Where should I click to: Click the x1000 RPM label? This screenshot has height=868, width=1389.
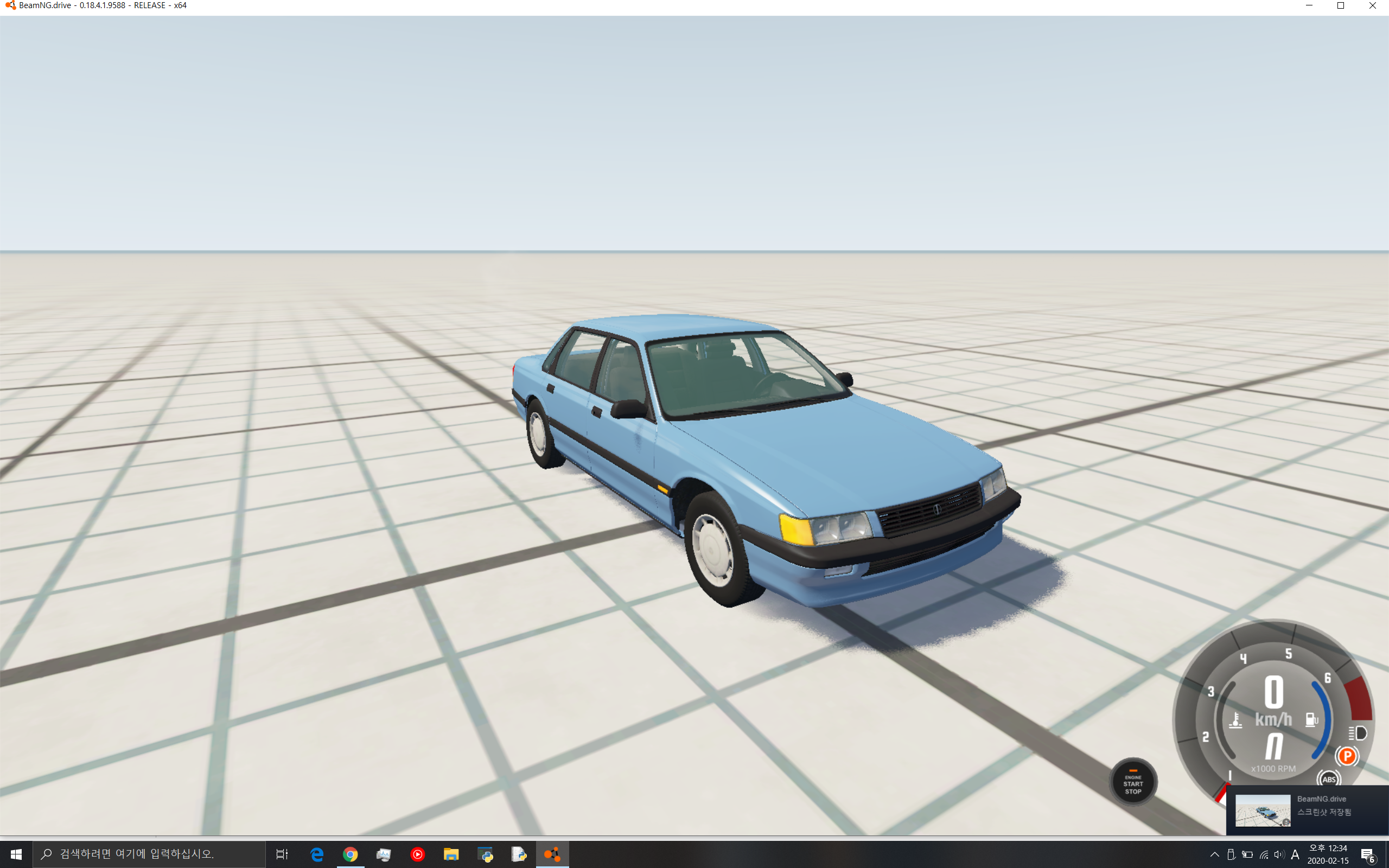(x=1273, y=769)
